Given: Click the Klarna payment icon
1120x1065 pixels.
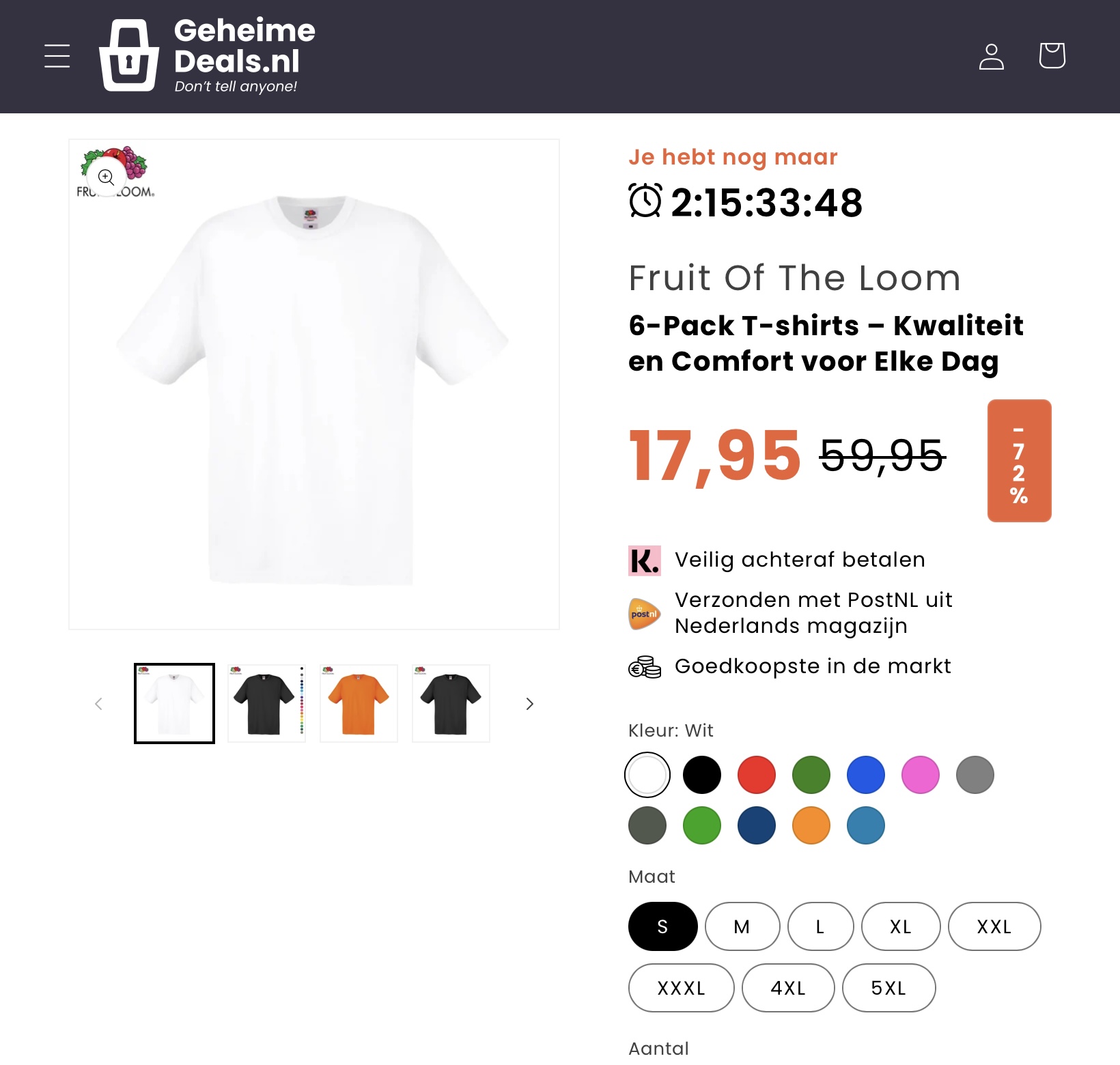Looking at the screenshot, I should (x=644, y=560).
